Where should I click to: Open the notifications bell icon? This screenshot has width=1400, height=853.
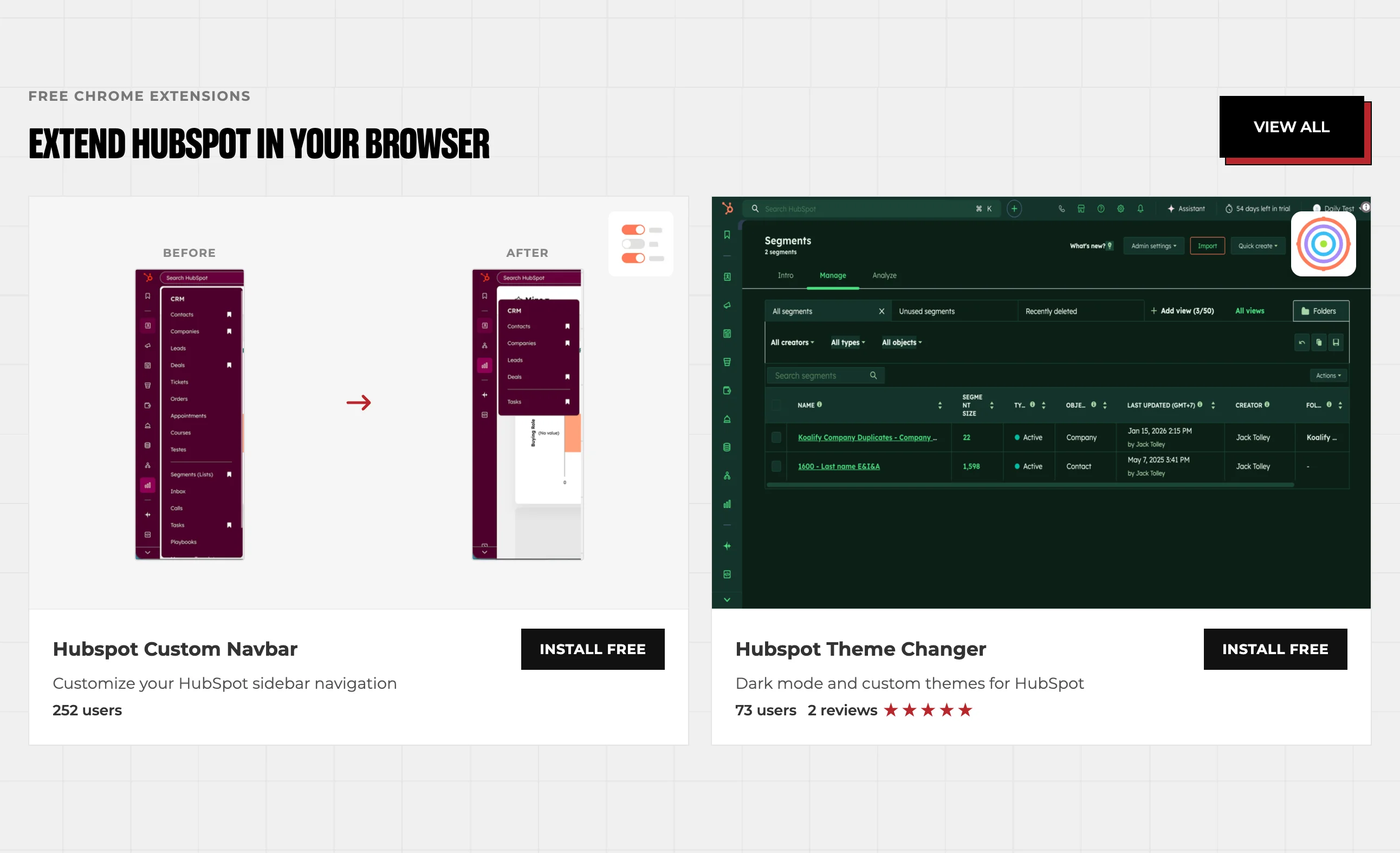pyautogui.click(x=1140, y=209)
